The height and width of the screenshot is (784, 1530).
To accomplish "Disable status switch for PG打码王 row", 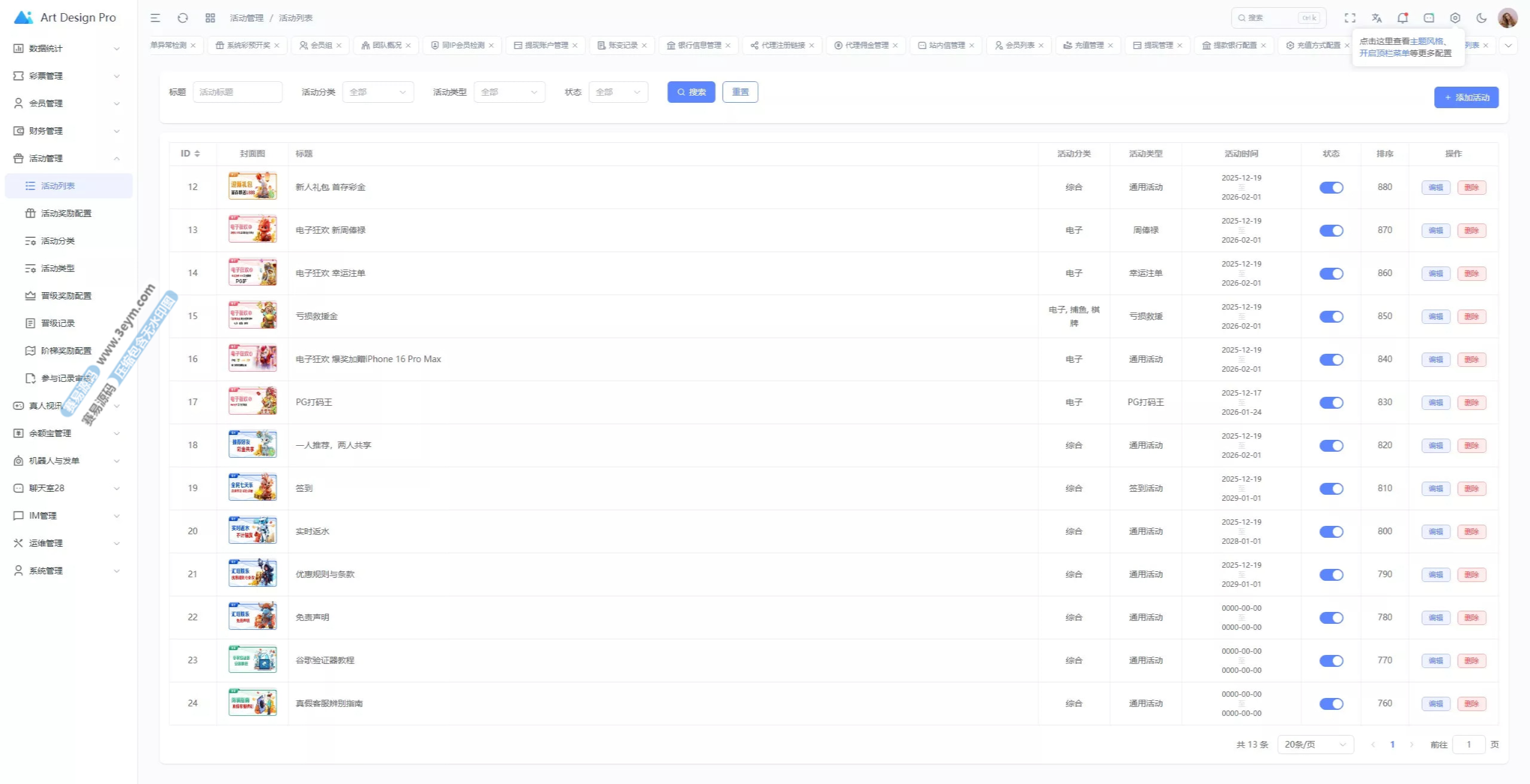I will (1331, 403).
